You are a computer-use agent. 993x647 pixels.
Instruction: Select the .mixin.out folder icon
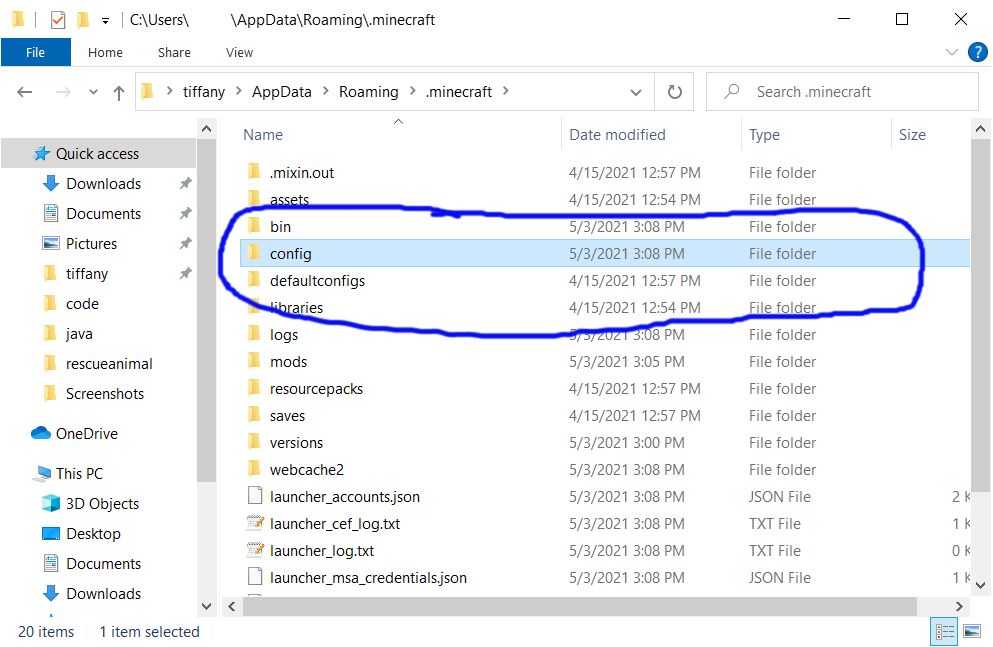pos(254,172)
